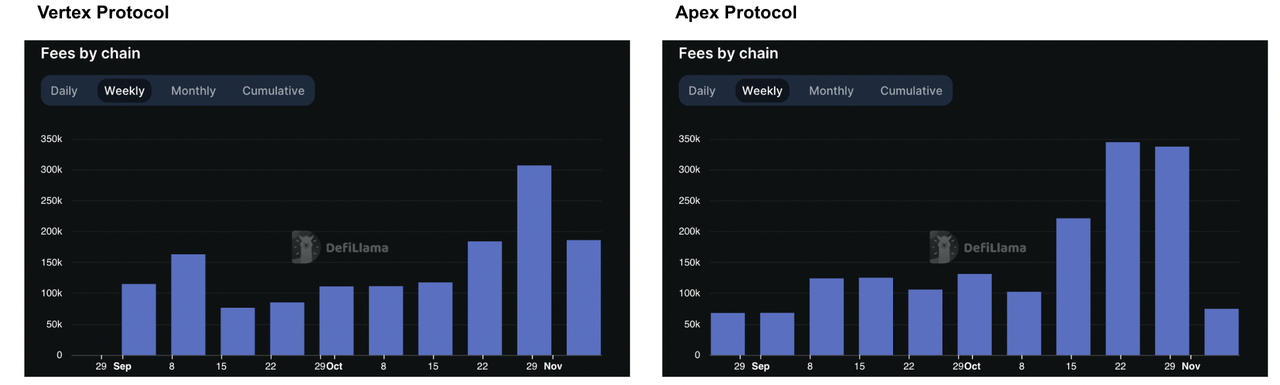Click DefiLlama logo icon in Vertex chart
The height and width of the screenshot is (385, 1280).
305,247
